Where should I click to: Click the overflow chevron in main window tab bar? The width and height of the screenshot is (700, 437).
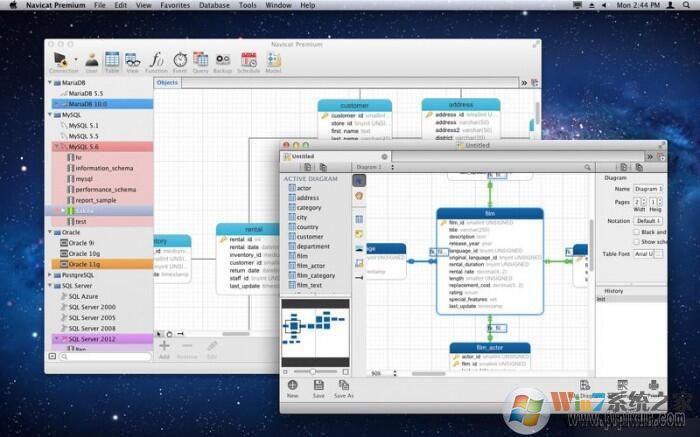coord(524,83)
